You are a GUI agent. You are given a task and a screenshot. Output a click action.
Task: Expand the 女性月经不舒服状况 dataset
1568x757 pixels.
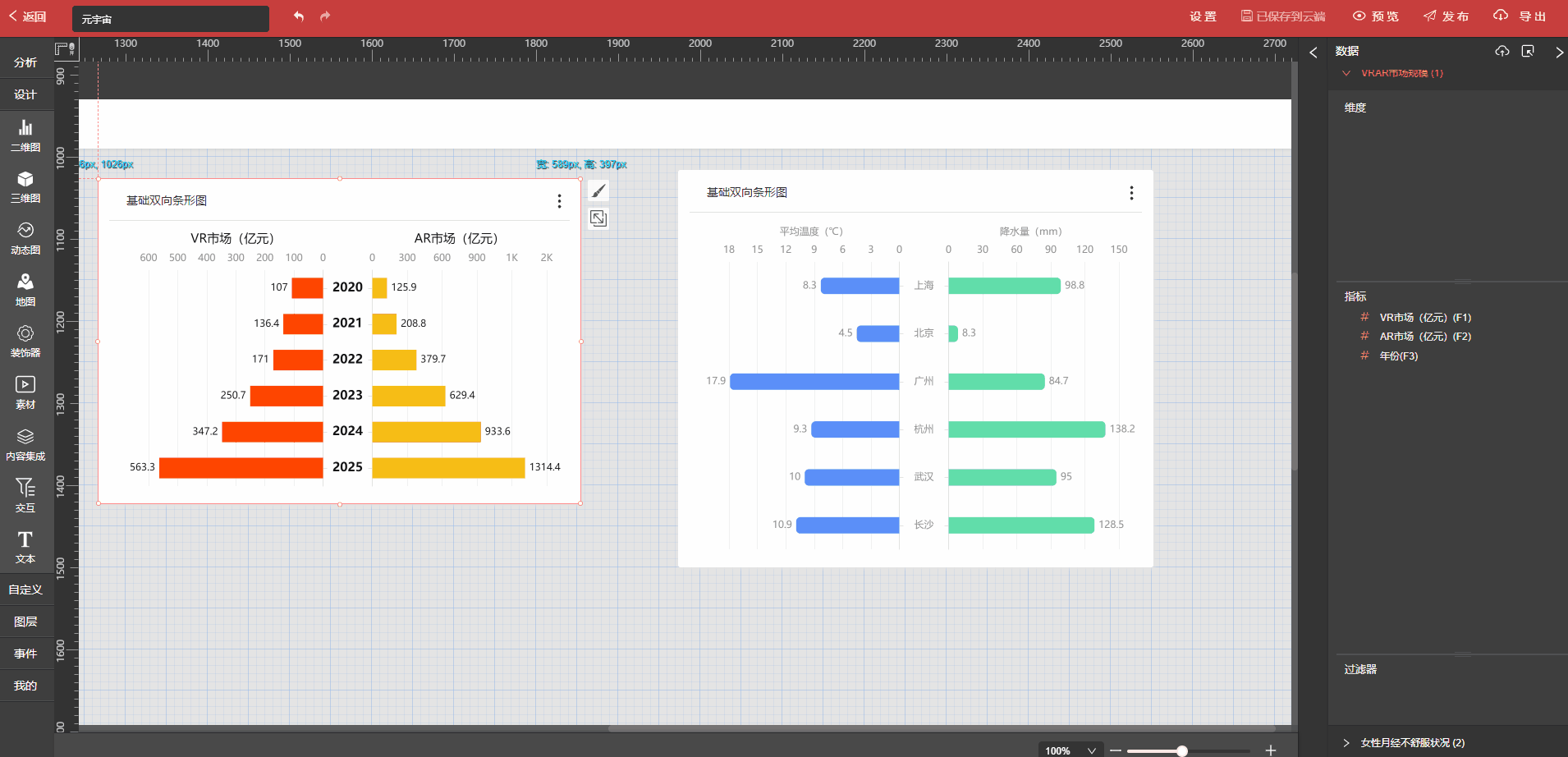click(x=1346, y=742)
